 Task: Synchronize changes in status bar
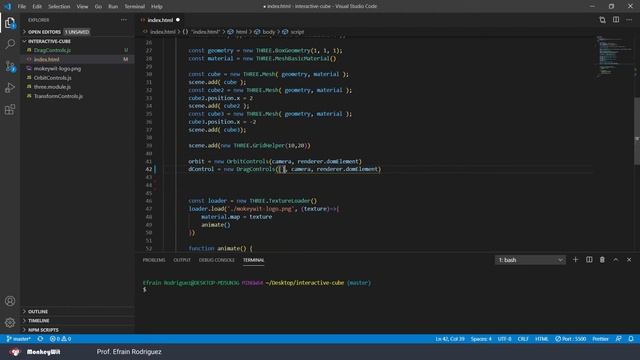tap(40, 339)
